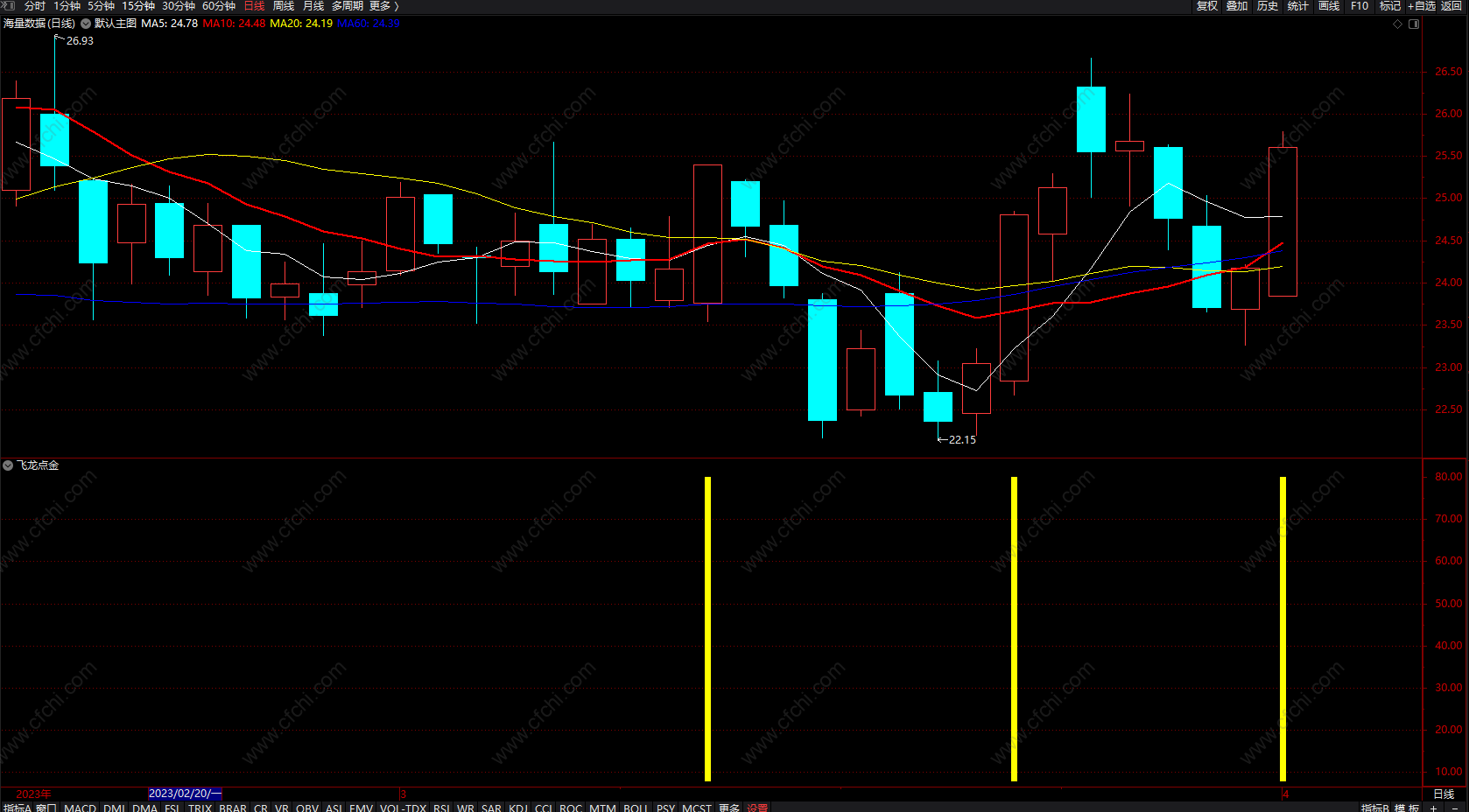1469x812 pixels.
Task: Open the 统计 statistics button
Action: pyautogui.click(x=1298, y=6)
